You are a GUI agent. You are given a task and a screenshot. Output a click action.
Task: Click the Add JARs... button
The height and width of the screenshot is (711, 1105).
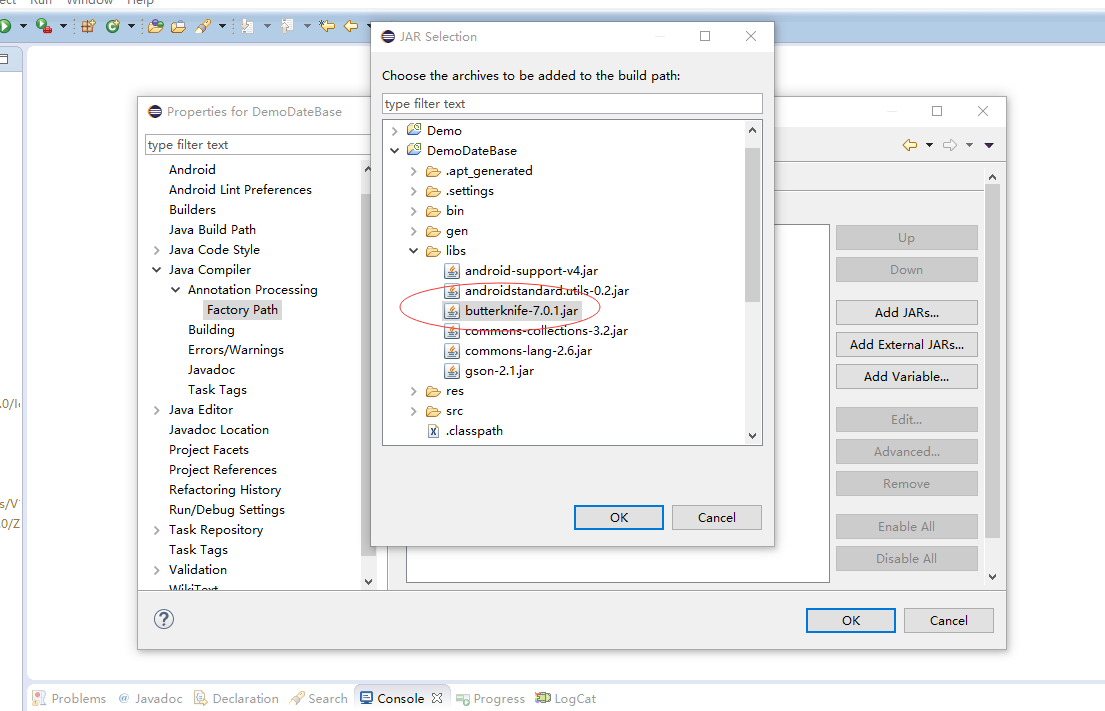[x=906, y=312]
